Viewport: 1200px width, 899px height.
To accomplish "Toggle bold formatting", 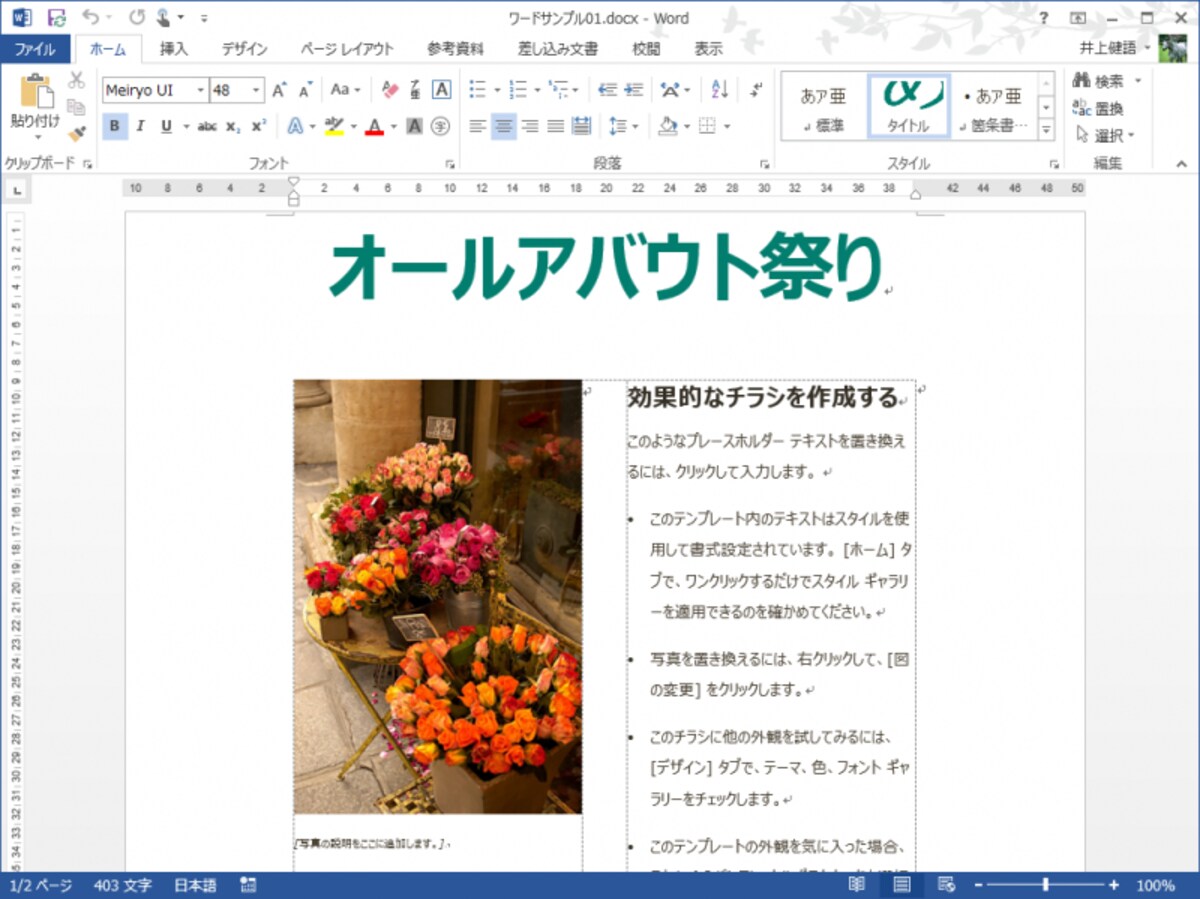I will pyautogui.click(x=115, y=126).
